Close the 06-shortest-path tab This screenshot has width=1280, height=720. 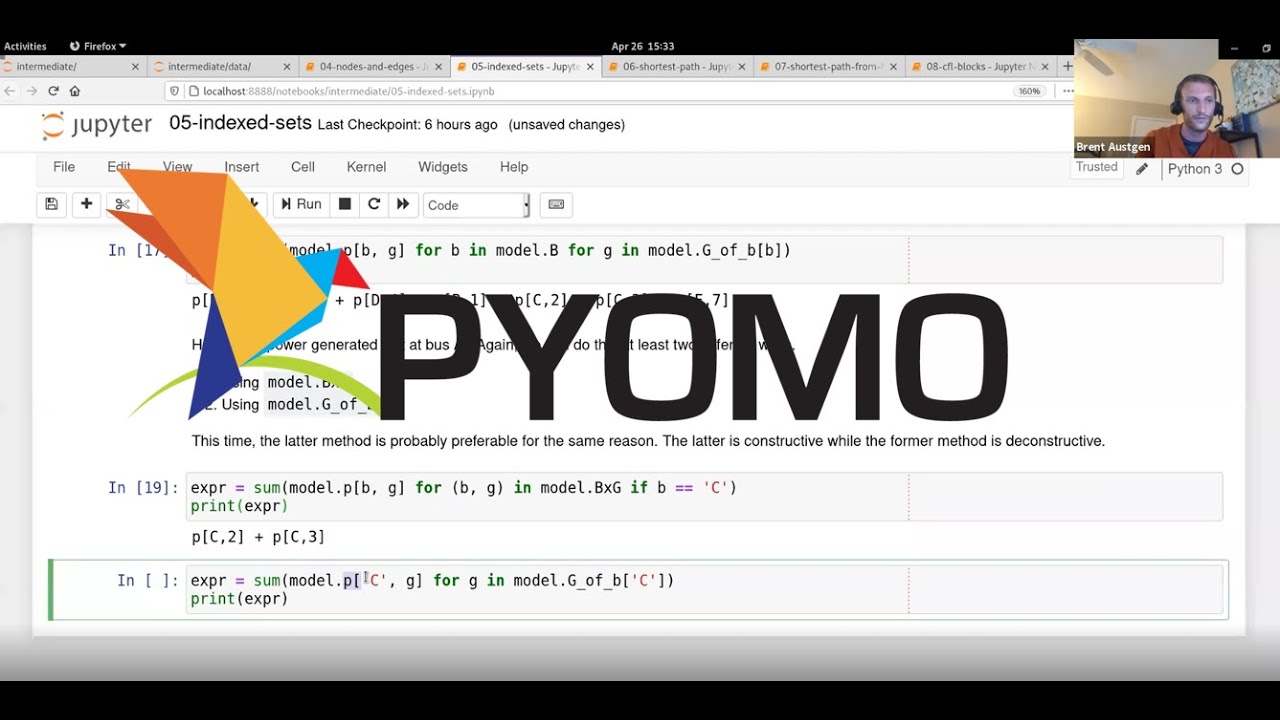(x=742, y=67)
